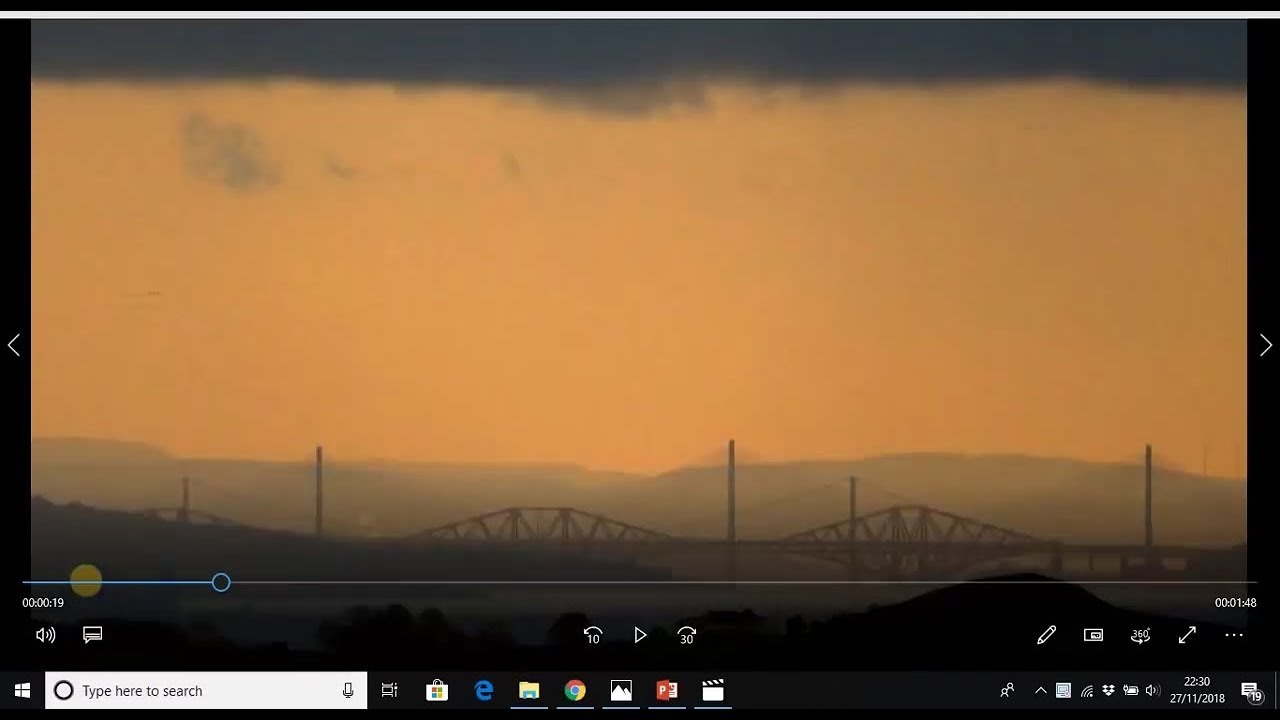Open the Windows Start menu
This screenshot has width=1280, height=720.
[22, 691]
